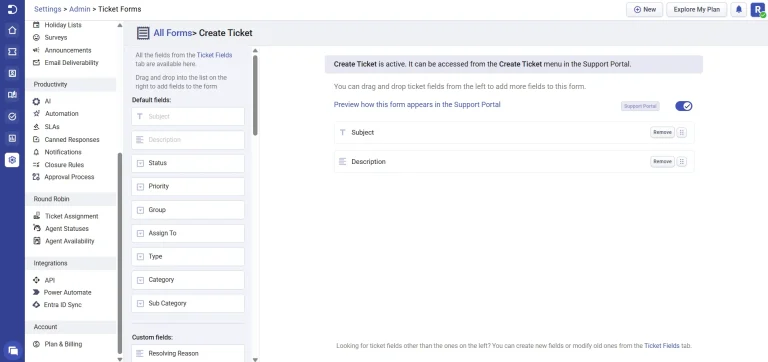
Task: Remove the Subject field from form
Action: click(x=662, y=132)
